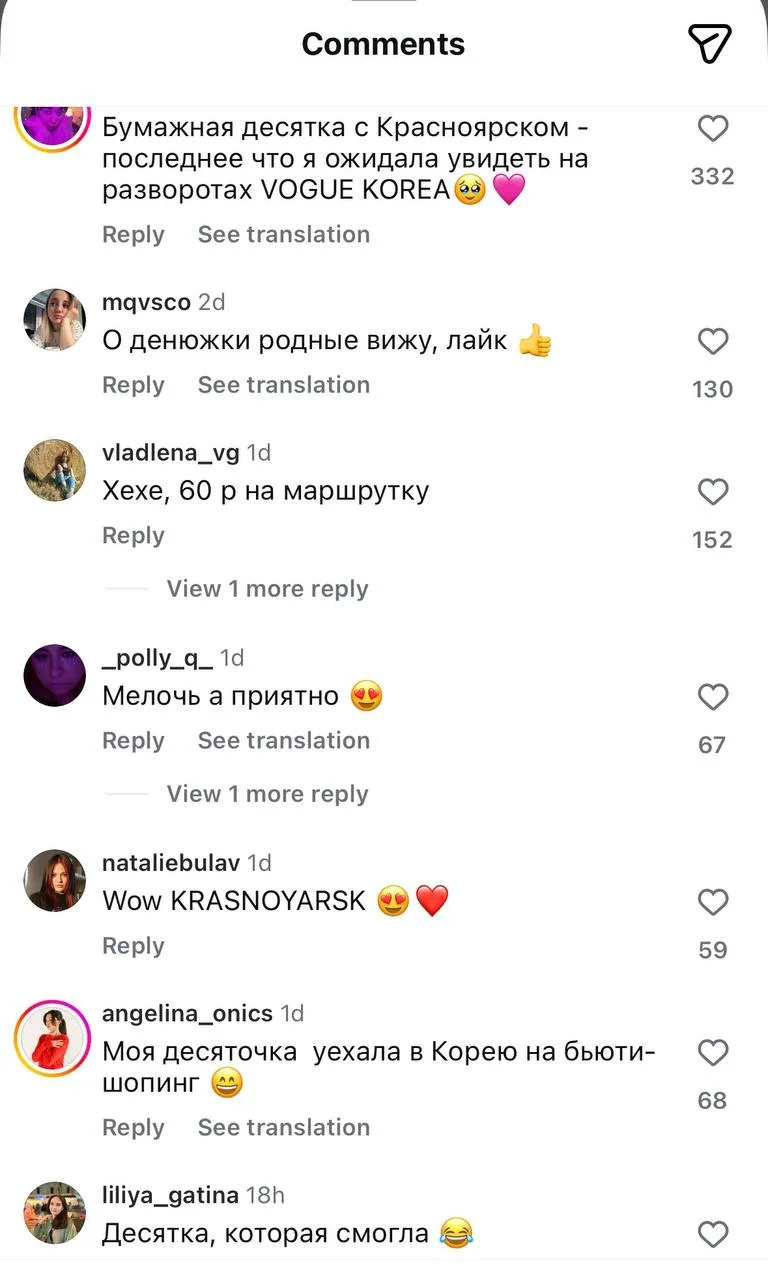
Task: Like mqvsco's comment with the heart
Action: pos(713,342)
